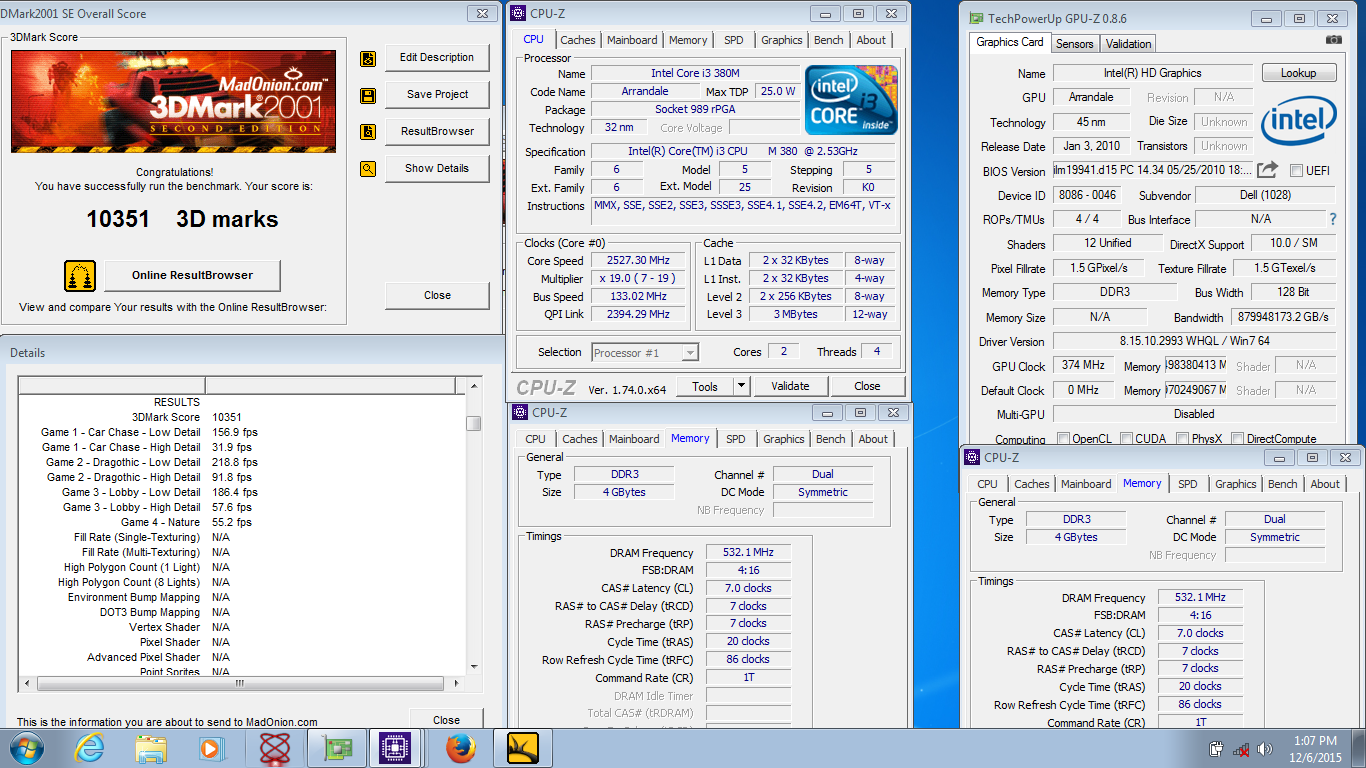The image size is (1366, 768).
Task: Click the GPU-Z Name field Intel(R) HD Graphics
Action: coord(1153,73)
